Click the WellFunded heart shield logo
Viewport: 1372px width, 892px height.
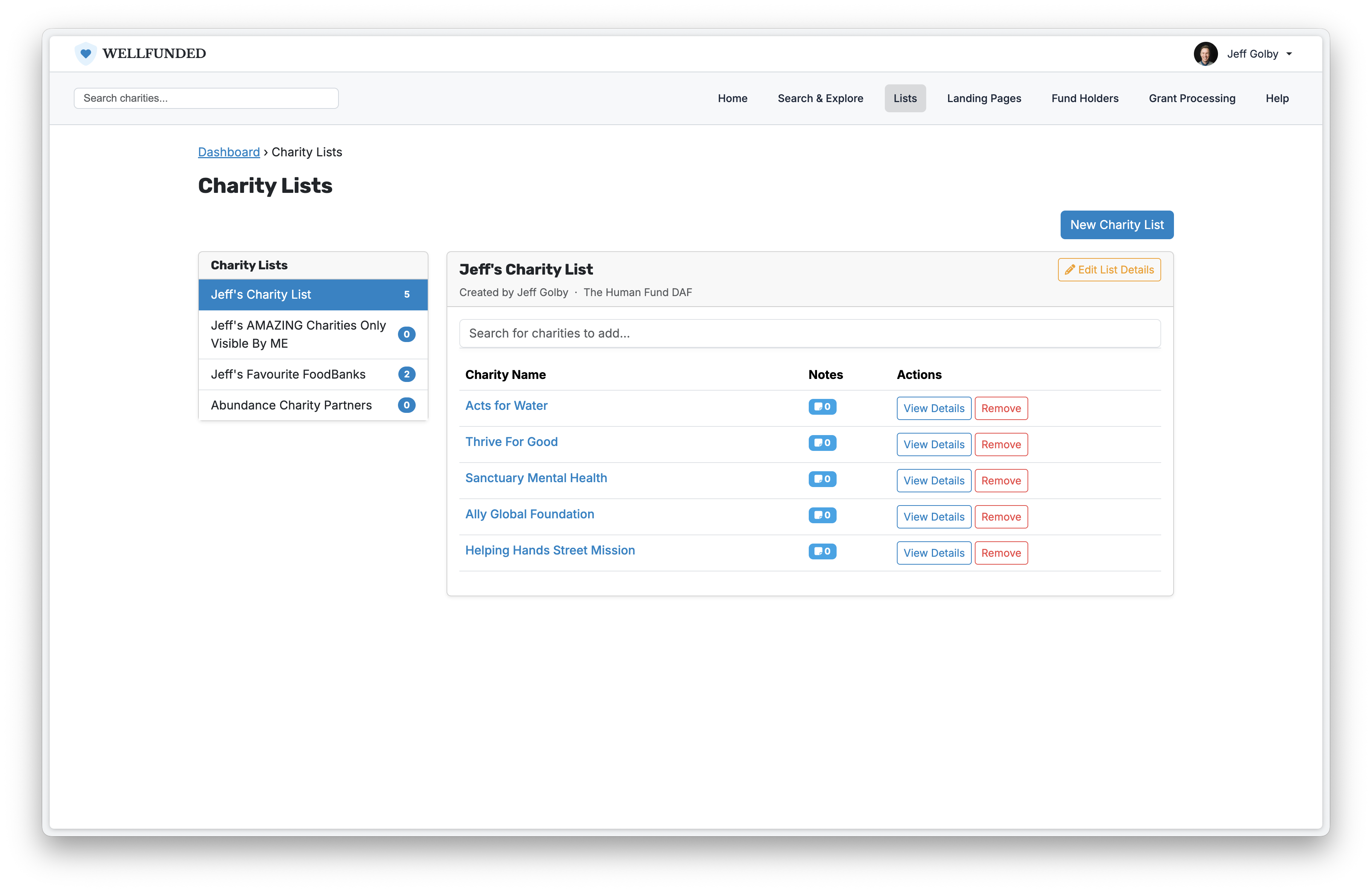(x=85, y=53)
